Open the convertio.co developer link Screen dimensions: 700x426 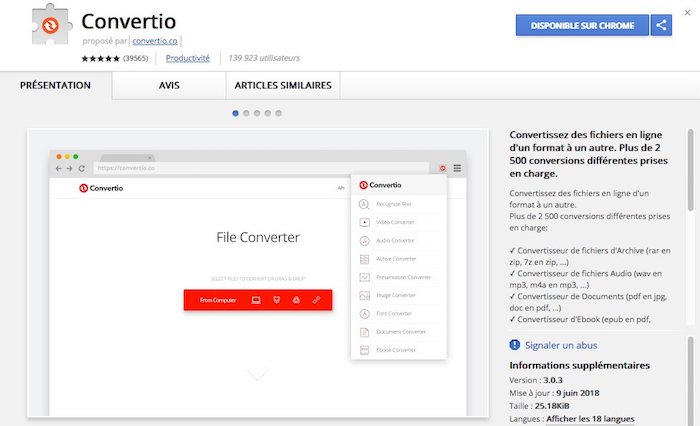click(155, 41)
